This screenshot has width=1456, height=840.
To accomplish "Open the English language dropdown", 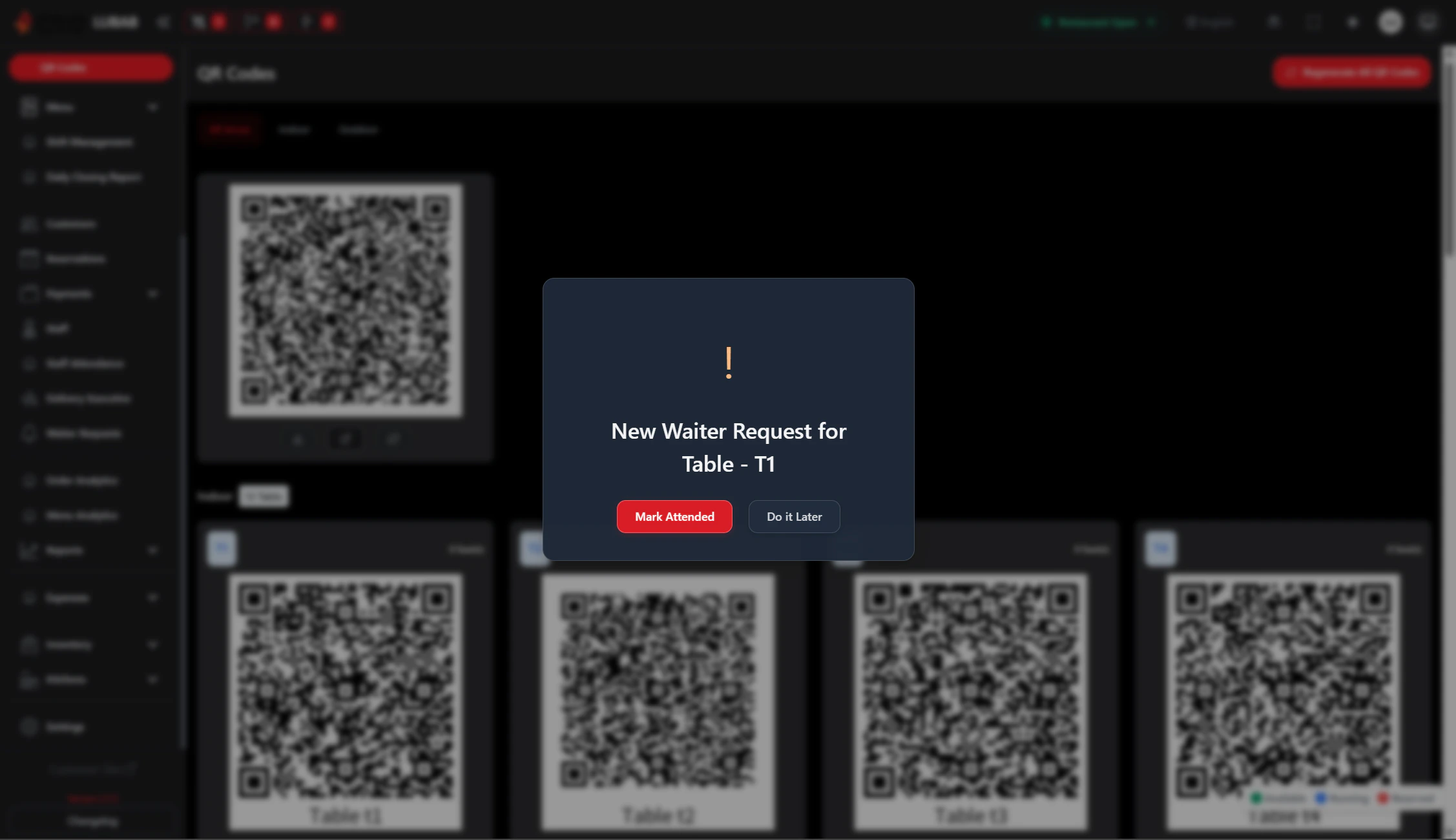I will (x=1209, y=23).
